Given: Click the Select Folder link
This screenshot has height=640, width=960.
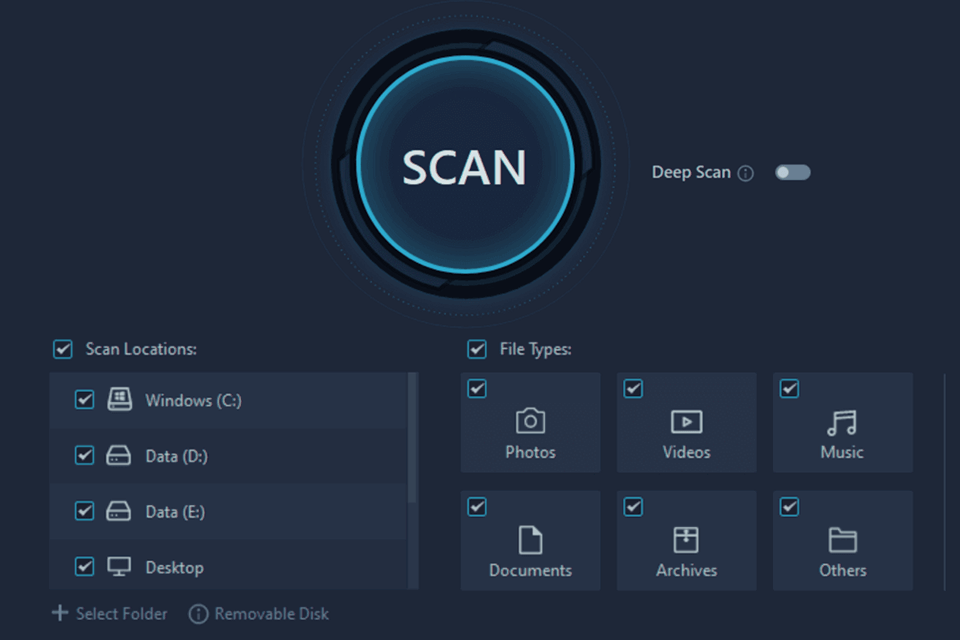Looking at the screenshot, I should click(122, 613).
